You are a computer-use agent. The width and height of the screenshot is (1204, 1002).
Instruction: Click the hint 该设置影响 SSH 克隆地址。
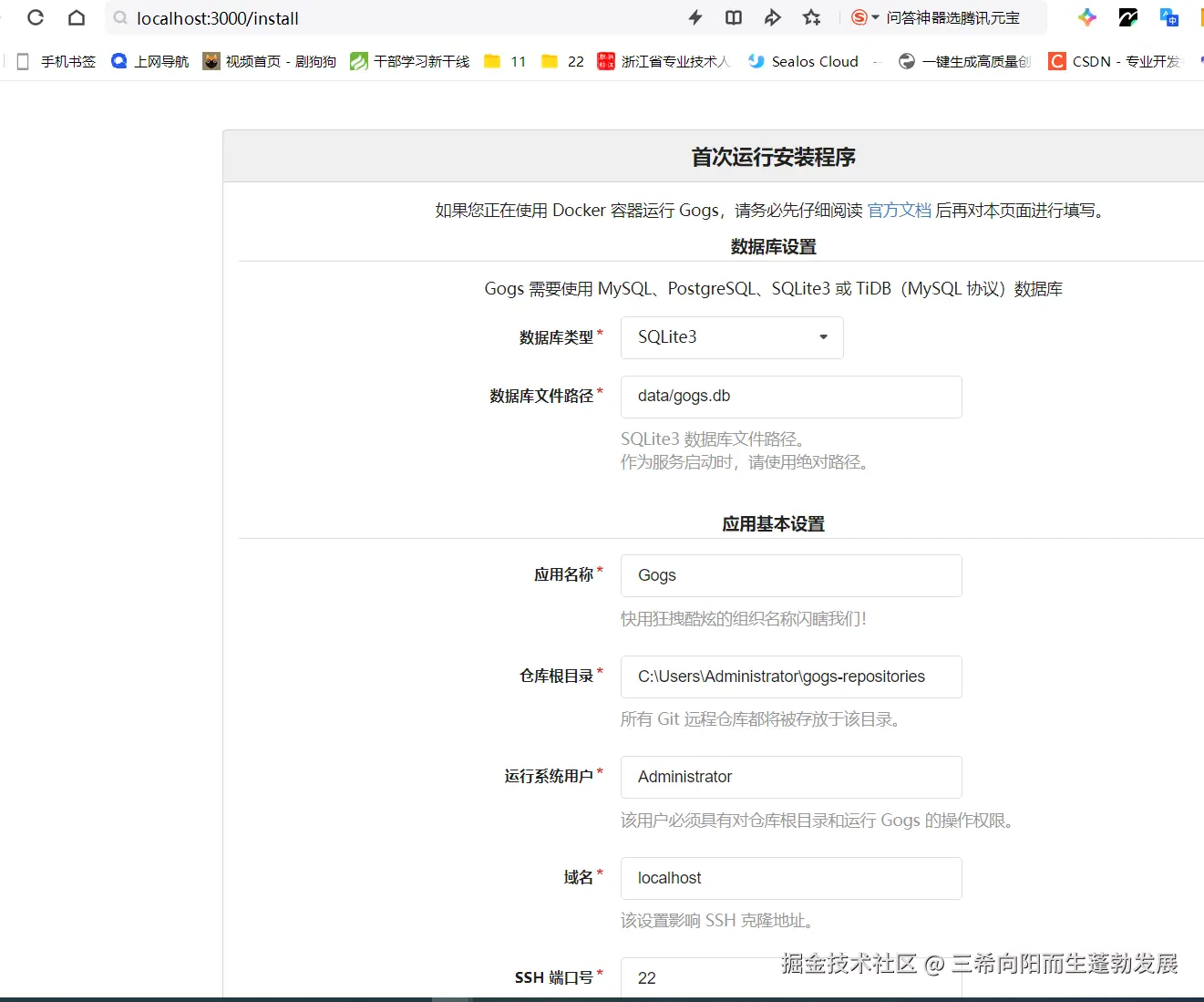[x=720, y=921]
